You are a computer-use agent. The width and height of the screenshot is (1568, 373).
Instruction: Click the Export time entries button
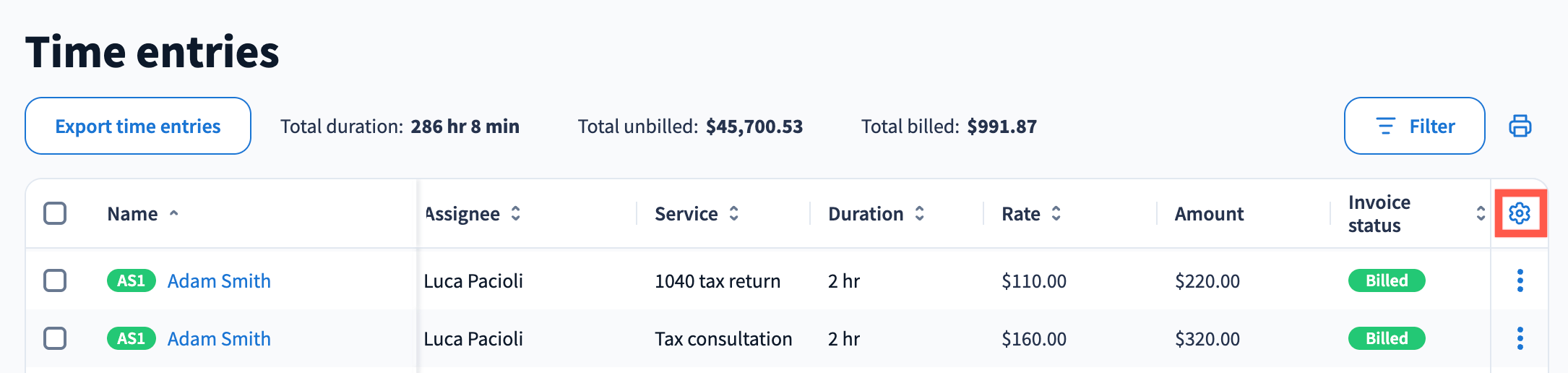pyautogui.click(x=138, y=126)
